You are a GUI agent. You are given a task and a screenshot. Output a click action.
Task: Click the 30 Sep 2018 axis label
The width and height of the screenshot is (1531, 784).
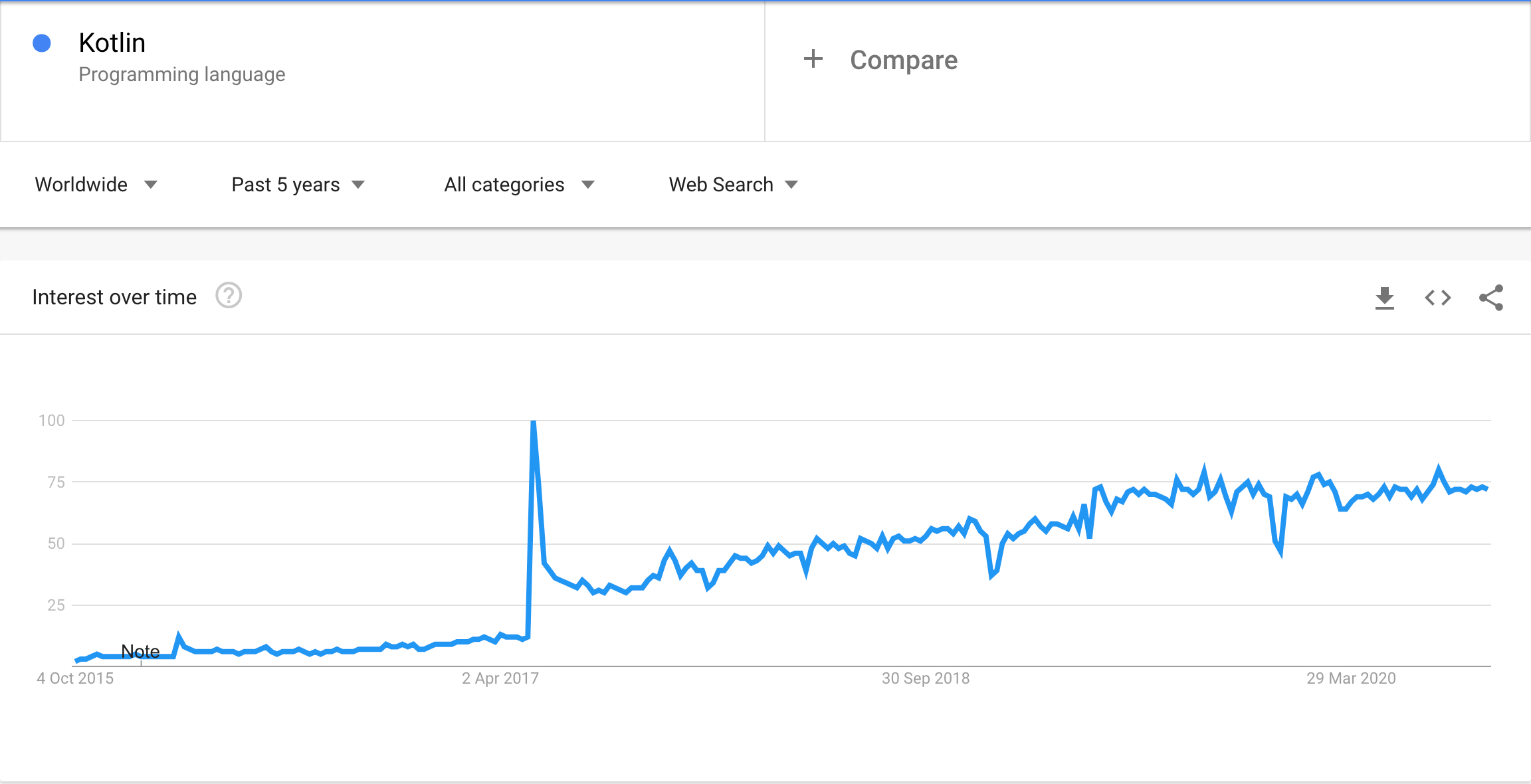pyautogui.click(x=926, y=678)
